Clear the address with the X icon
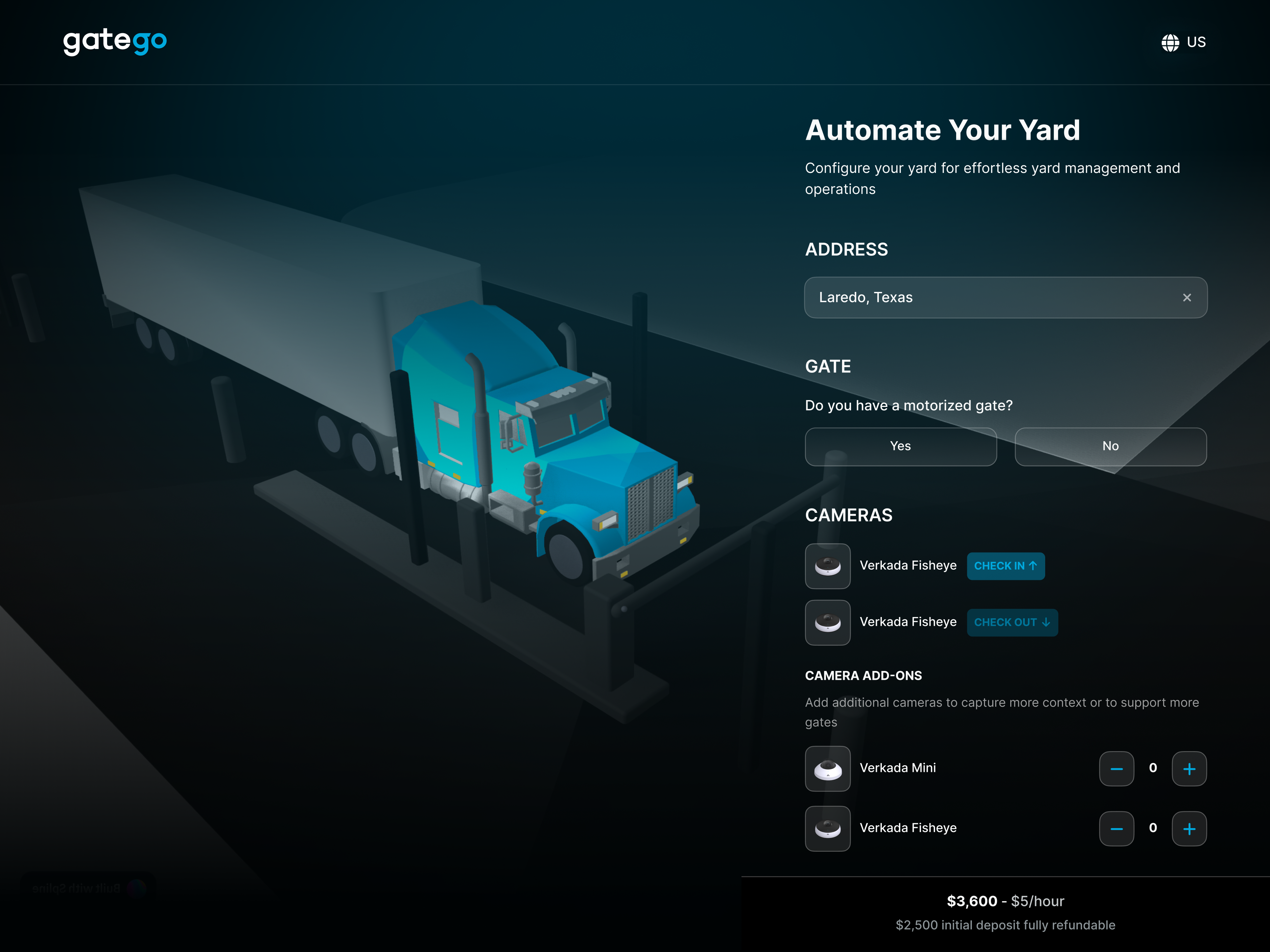The width and height of the screenshot is (1270, 952). 1187,297
